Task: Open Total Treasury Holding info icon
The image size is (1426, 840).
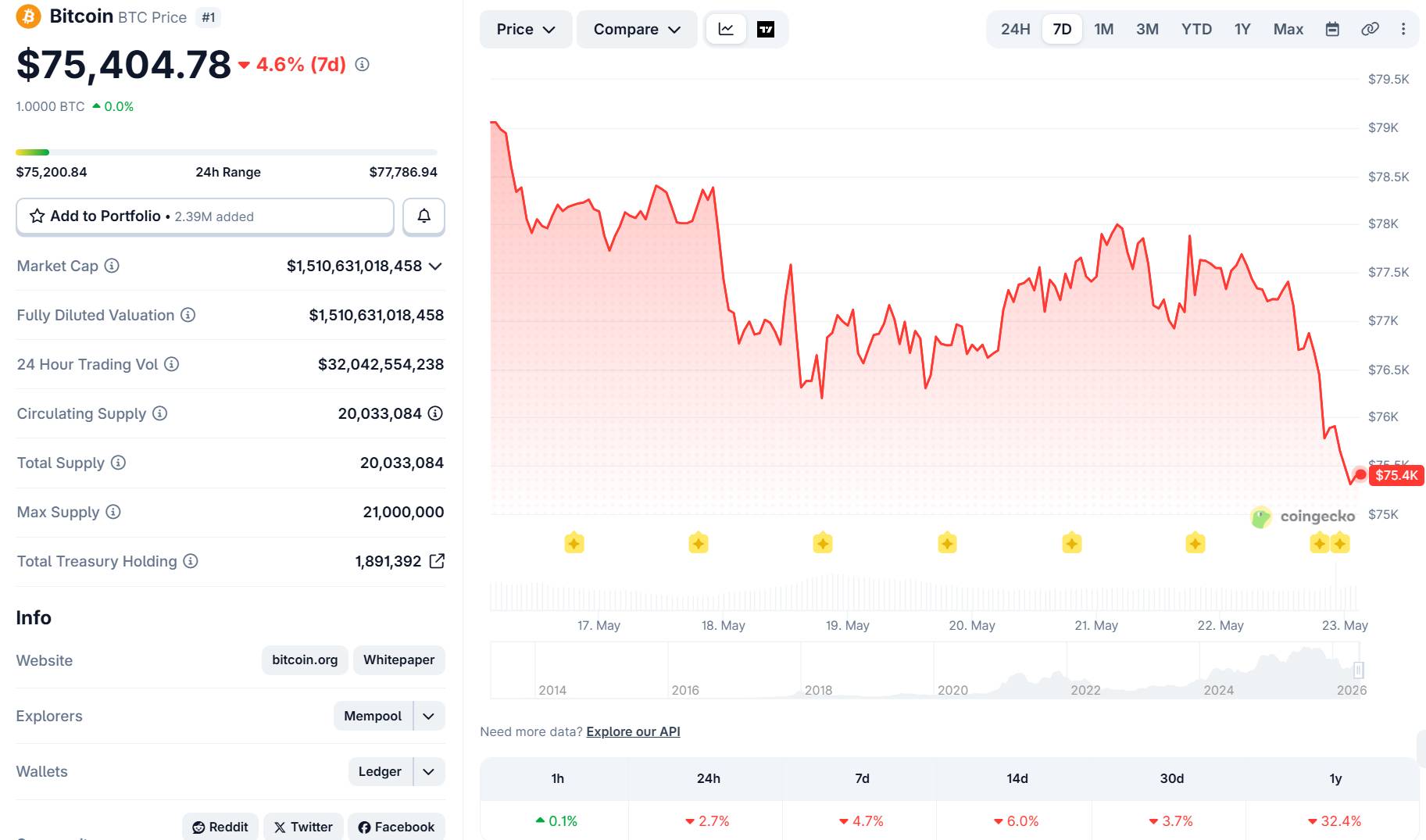Action: [x=191, y=561]
